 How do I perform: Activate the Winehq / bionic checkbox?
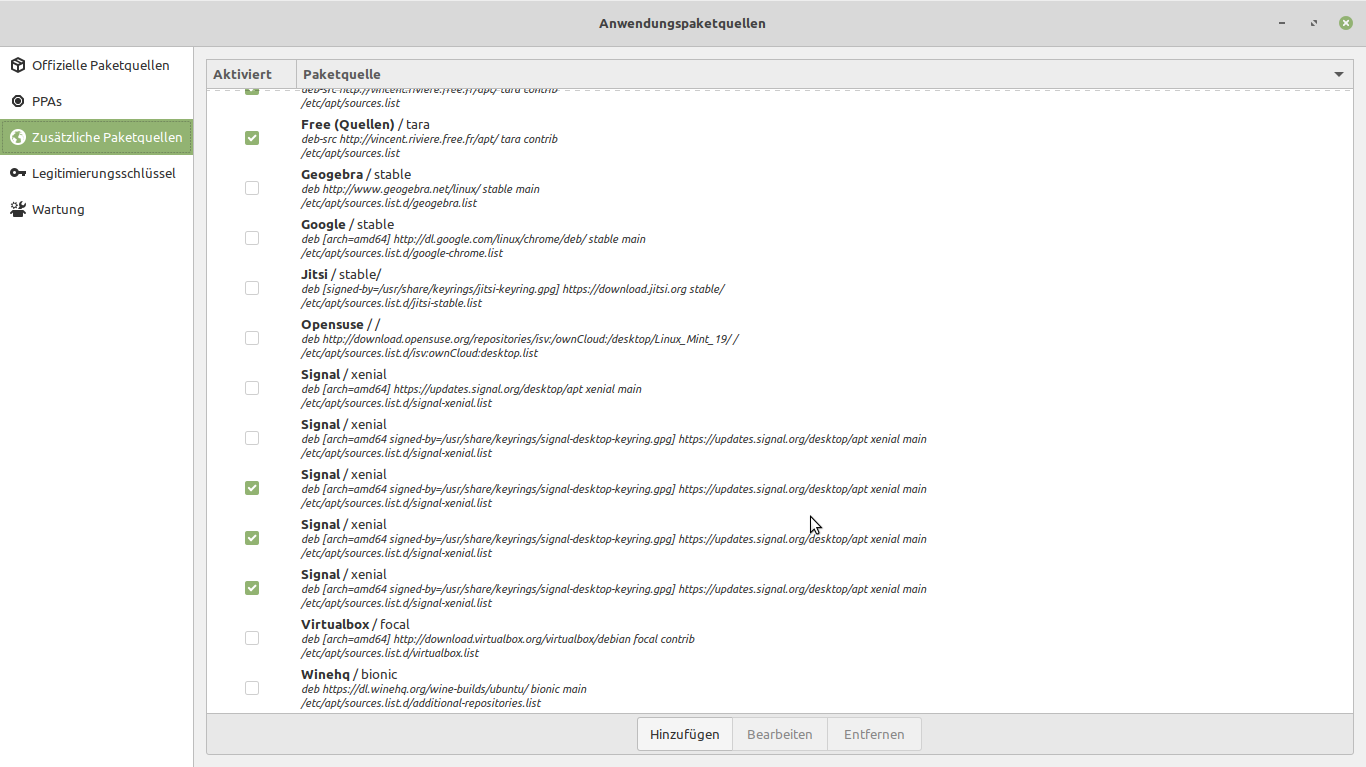252,688
